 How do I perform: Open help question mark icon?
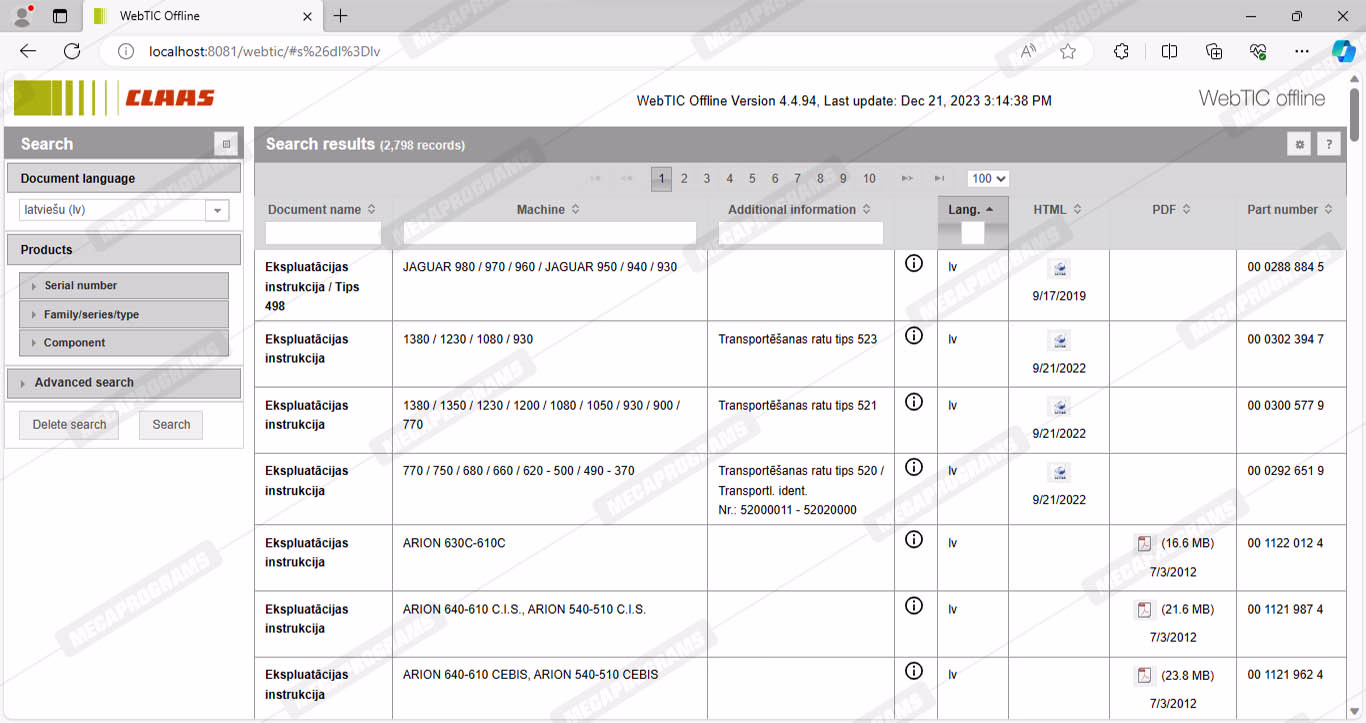coord(1328,145)
